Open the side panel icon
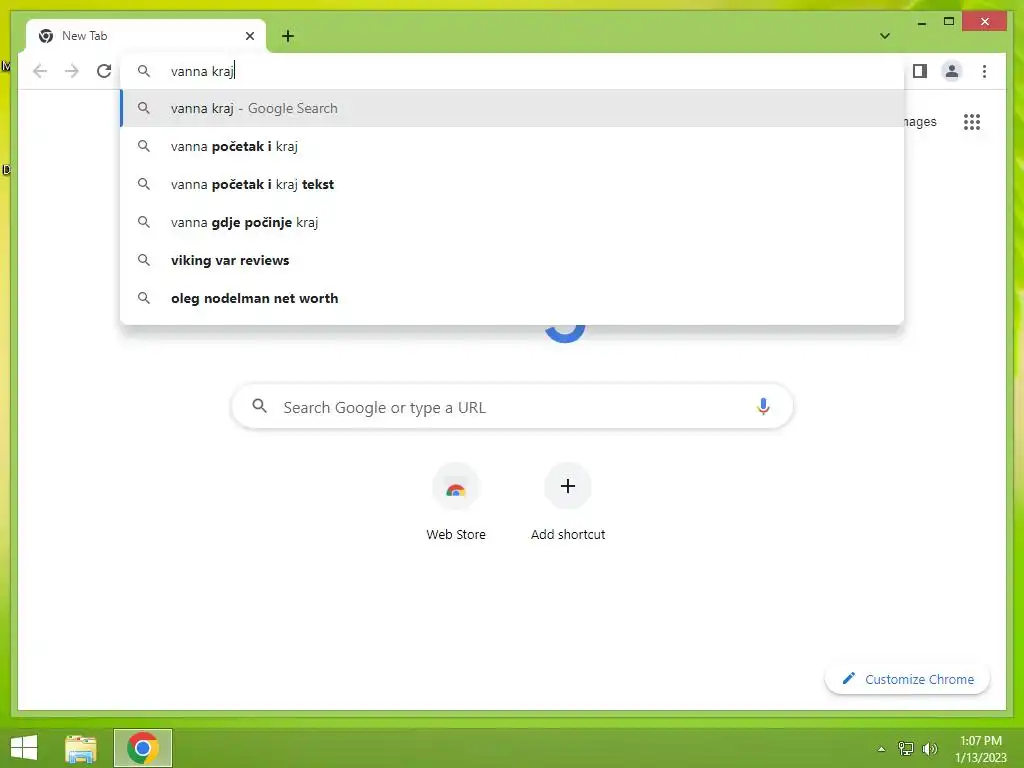This screenshot has width=1024, height=768. tap(920, 71)
